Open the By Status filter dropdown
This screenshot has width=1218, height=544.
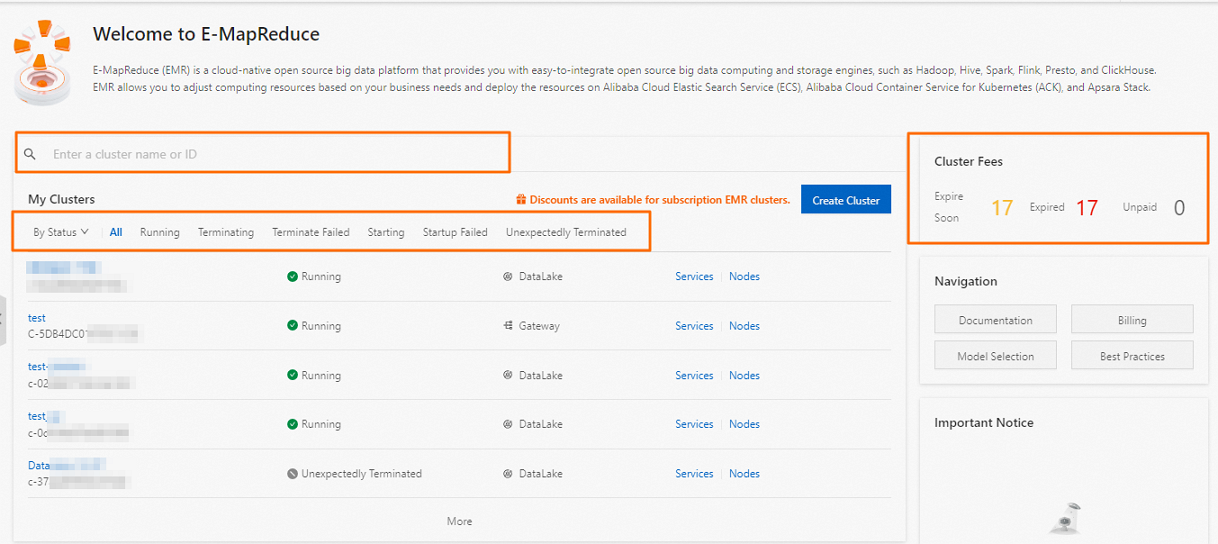60,232
